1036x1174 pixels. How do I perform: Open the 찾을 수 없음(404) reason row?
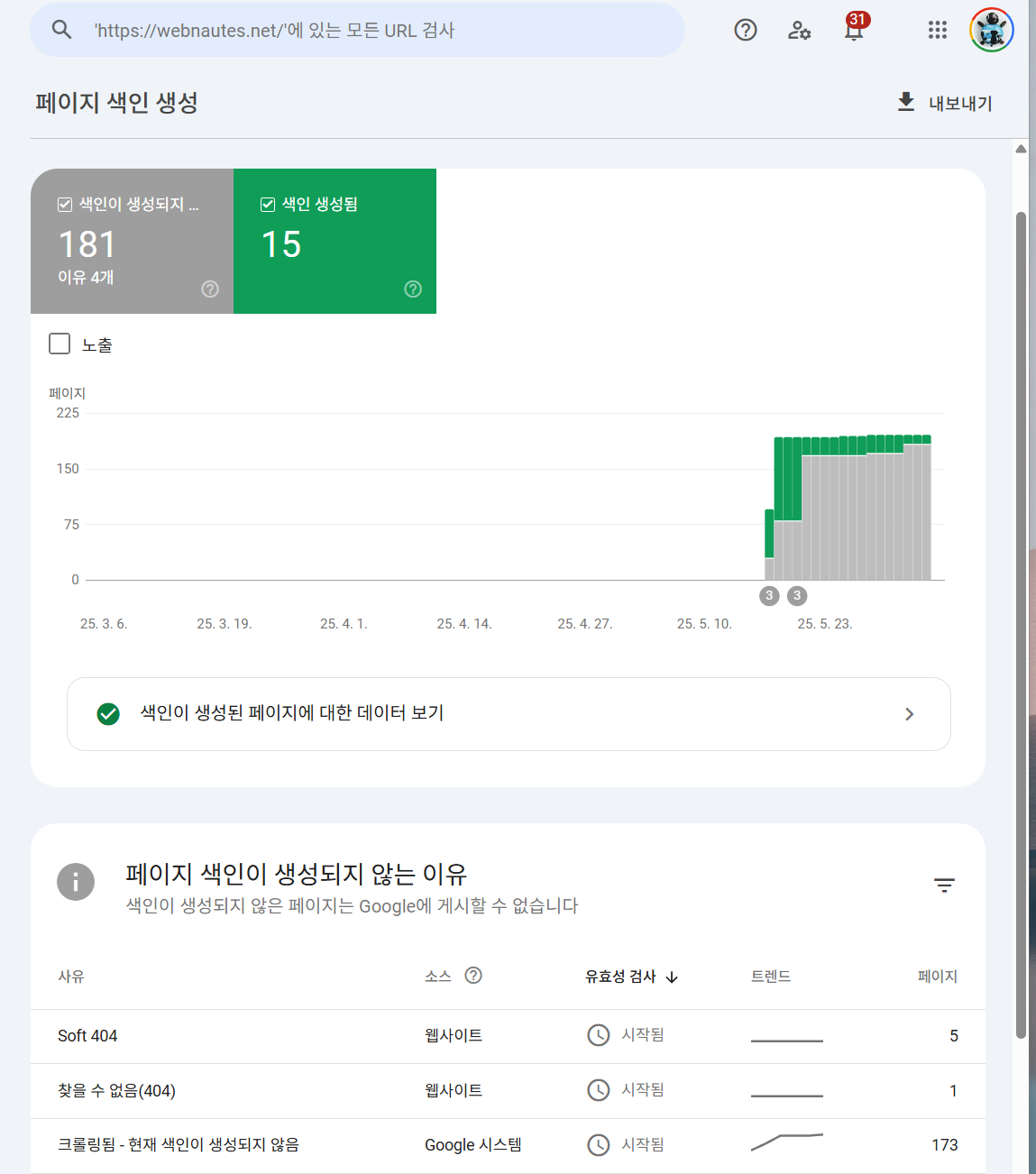pyautogui.click(x=508, y=1091)
